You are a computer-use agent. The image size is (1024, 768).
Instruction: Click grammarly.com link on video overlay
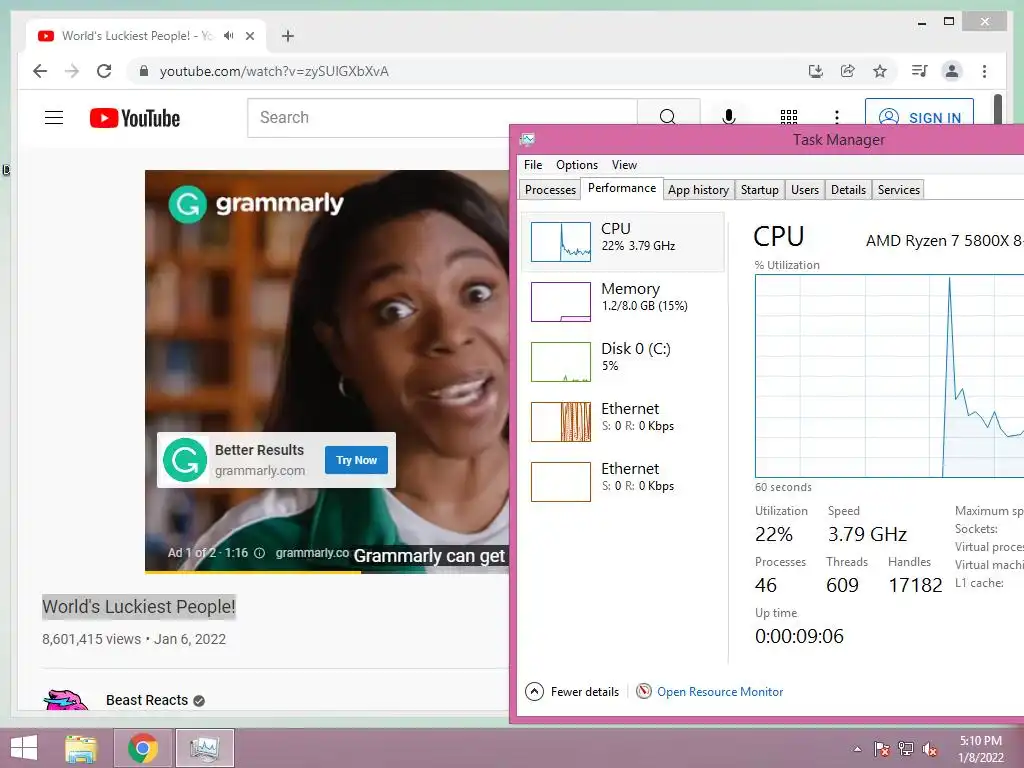pos(312,553)
